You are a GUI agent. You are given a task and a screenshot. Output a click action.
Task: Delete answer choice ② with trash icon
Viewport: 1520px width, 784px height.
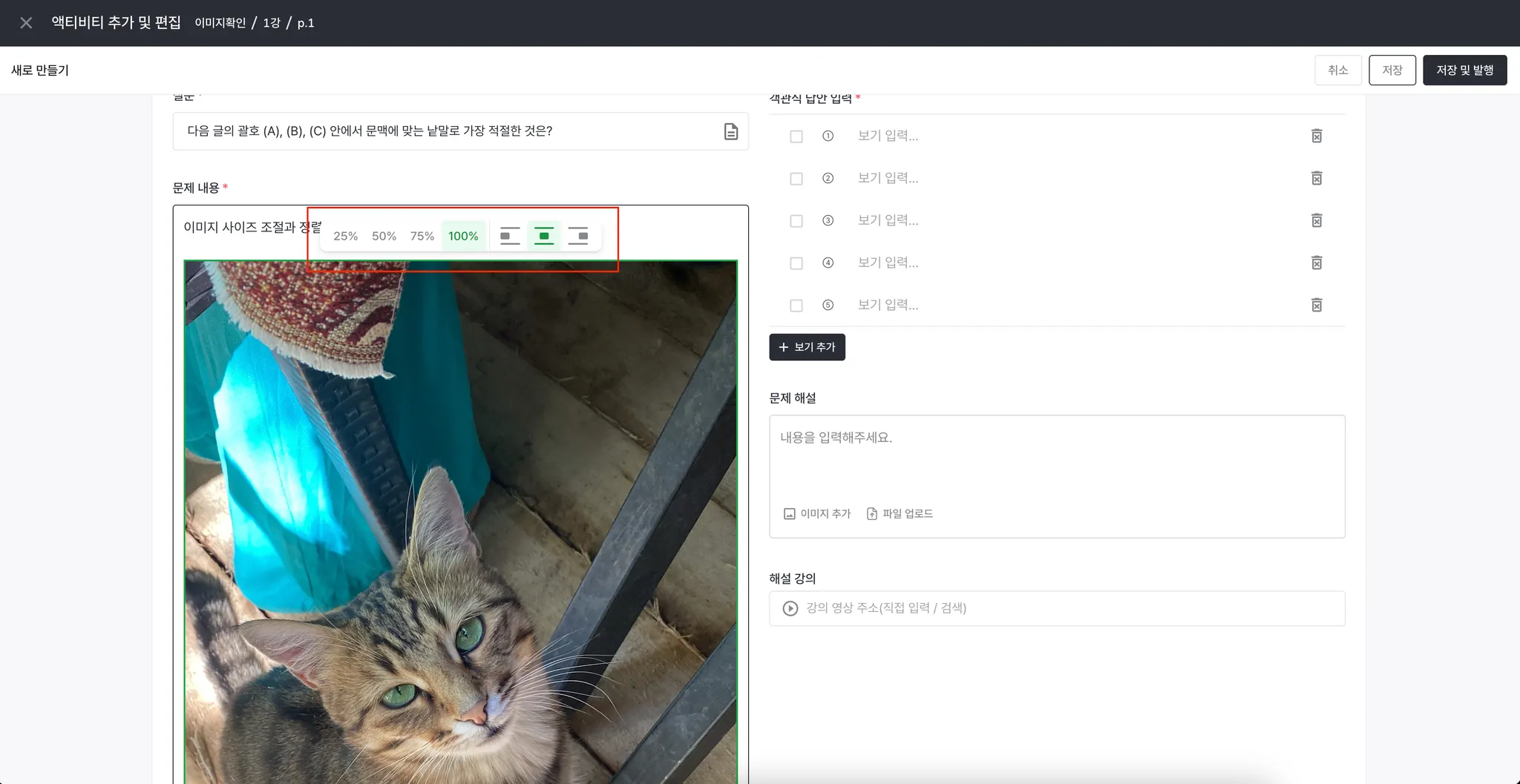[1317, 178]
